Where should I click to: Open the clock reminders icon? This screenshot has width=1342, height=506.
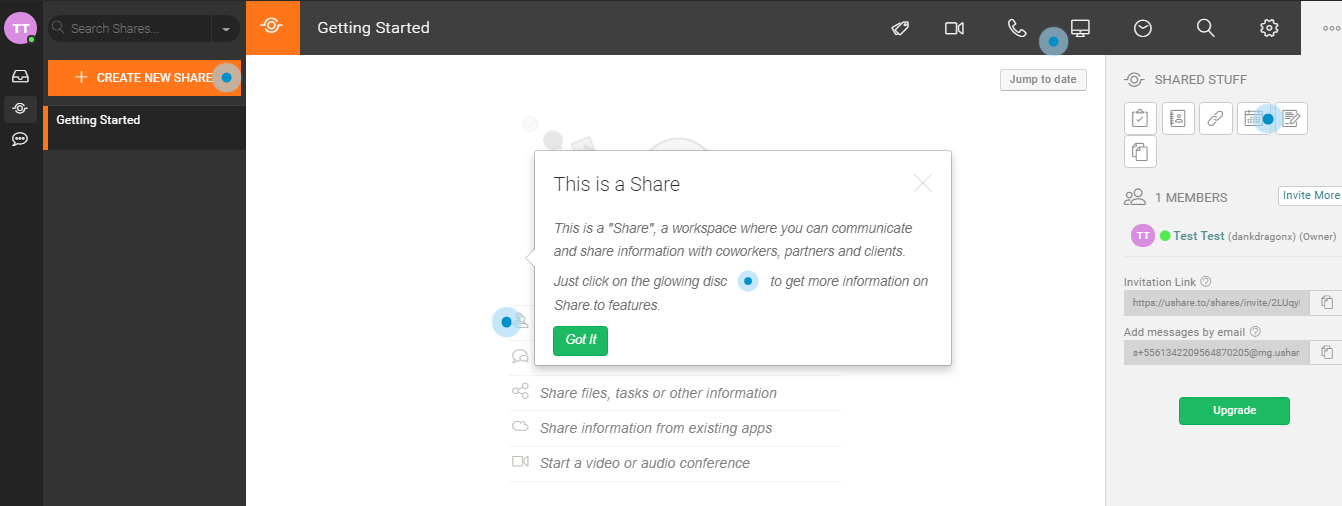[1143, 28]
